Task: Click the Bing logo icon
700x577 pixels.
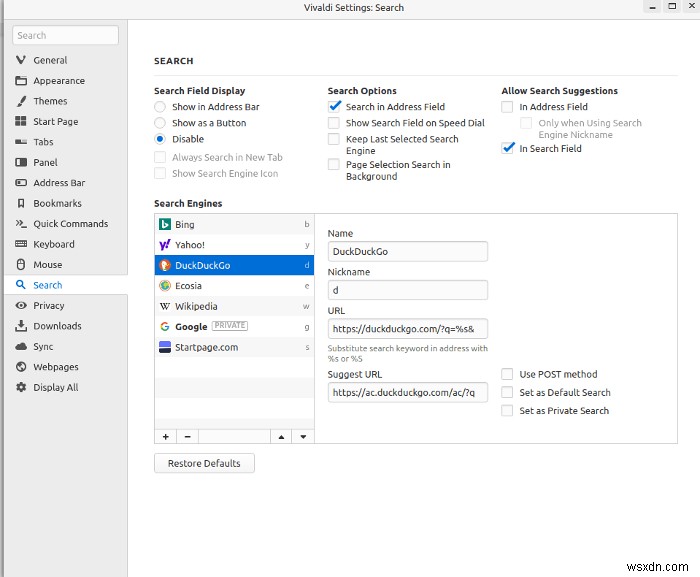Action: coord(165,224)
